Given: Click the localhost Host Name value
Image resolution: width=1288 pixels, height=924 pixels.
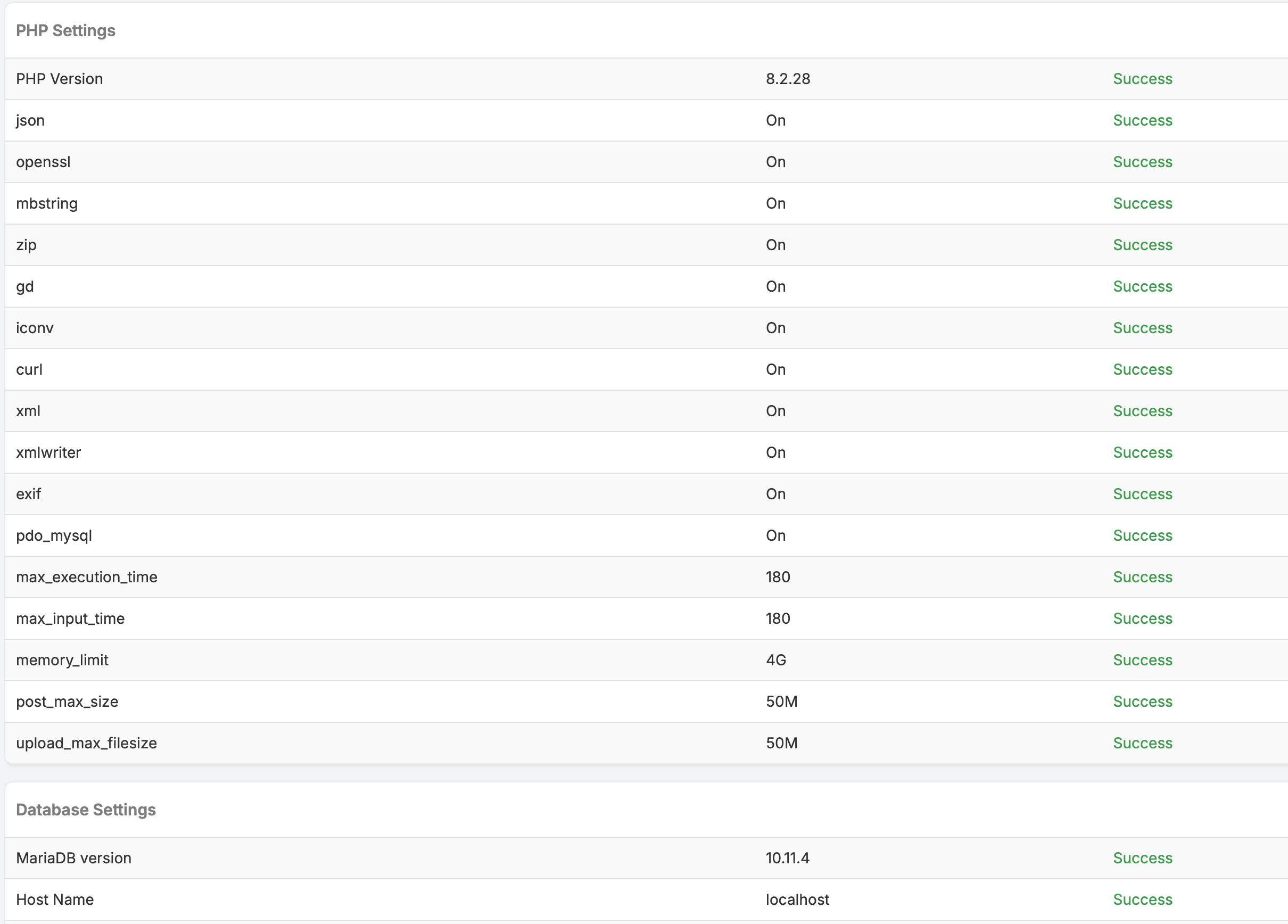Looking at the screenshot, I should click(797, 900).
